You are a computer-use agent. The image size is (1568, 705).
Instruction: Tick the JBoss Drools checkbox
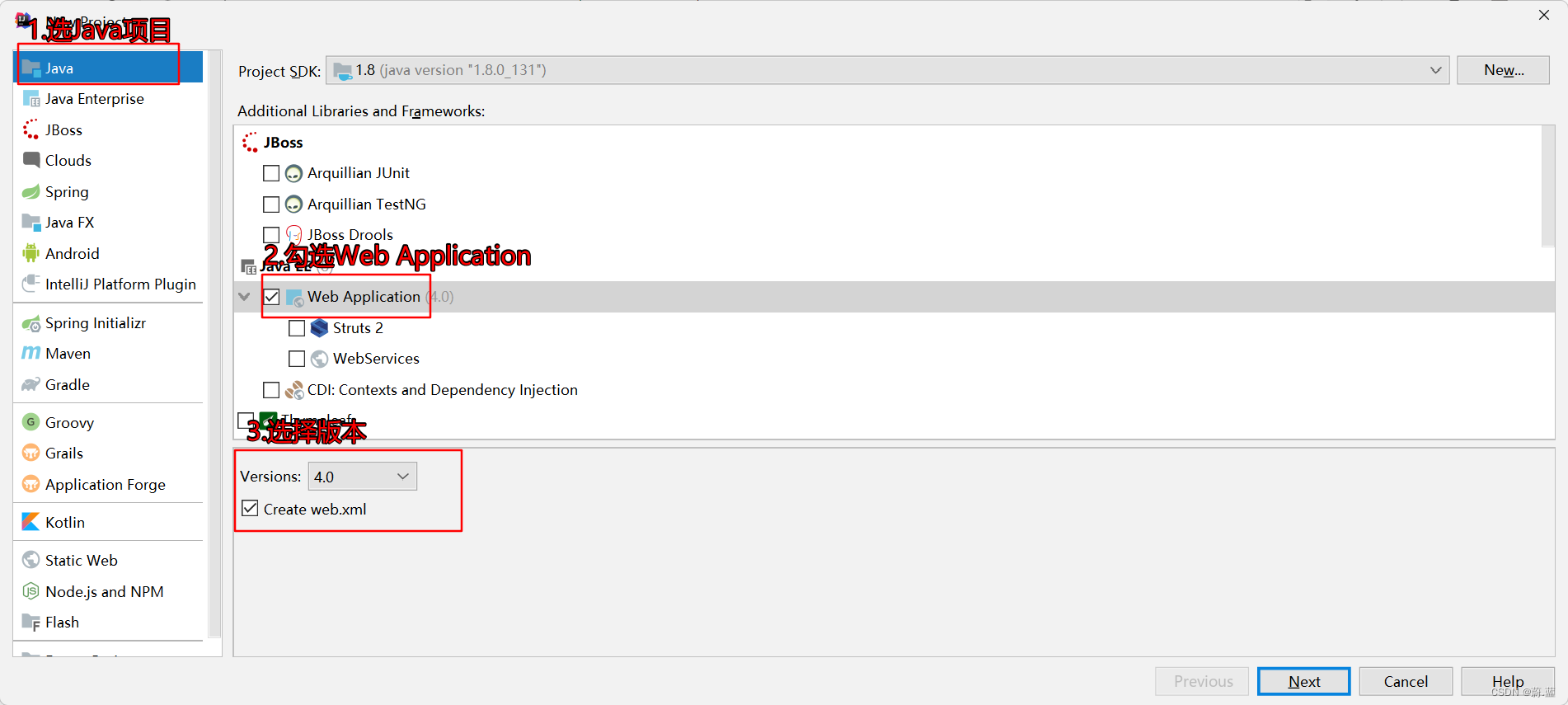tap(271, 235)
